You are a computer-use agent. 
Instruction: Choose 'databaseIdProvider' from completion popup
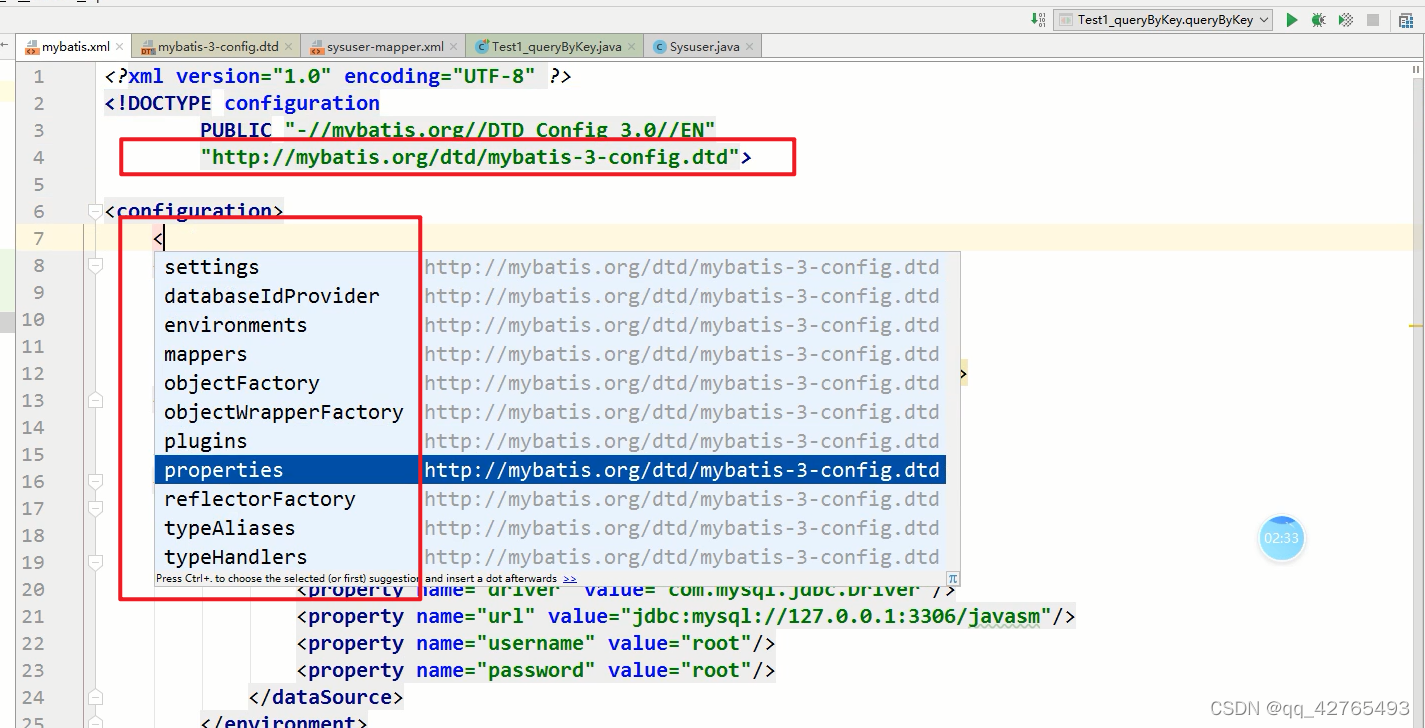(550, 296)
